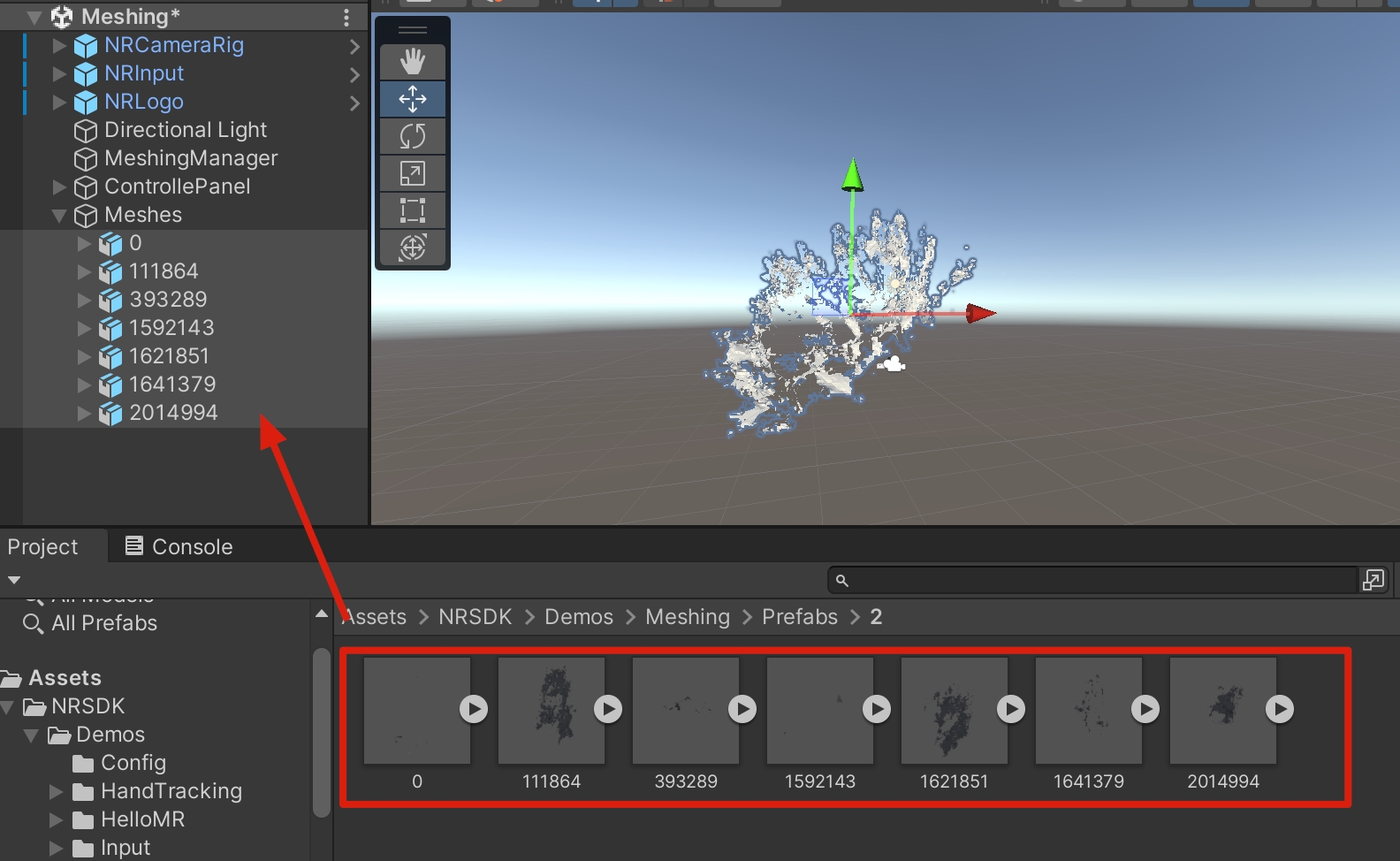This screenshot has width=1400, height=861.
Task: Select the Scale tool
Action: tap(413, 173)
